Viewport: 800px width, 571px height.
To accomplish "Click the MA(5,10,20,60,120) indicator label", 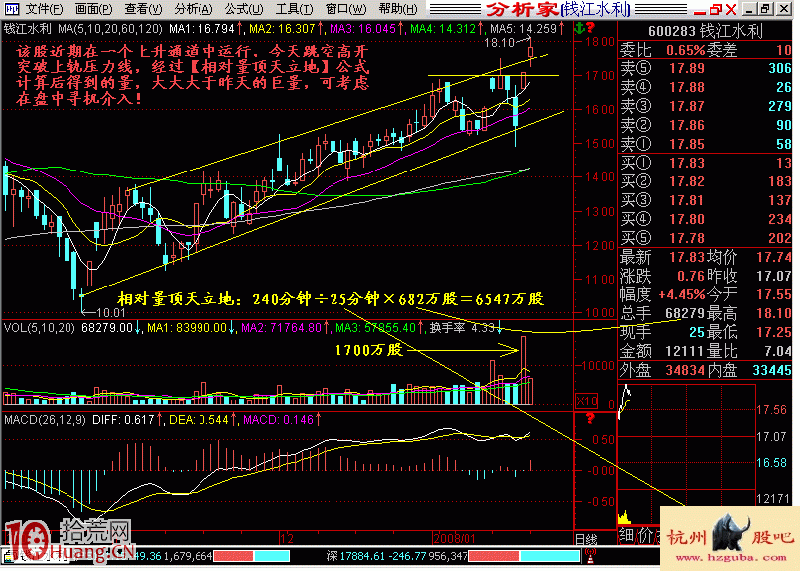I will coord(110,29).
